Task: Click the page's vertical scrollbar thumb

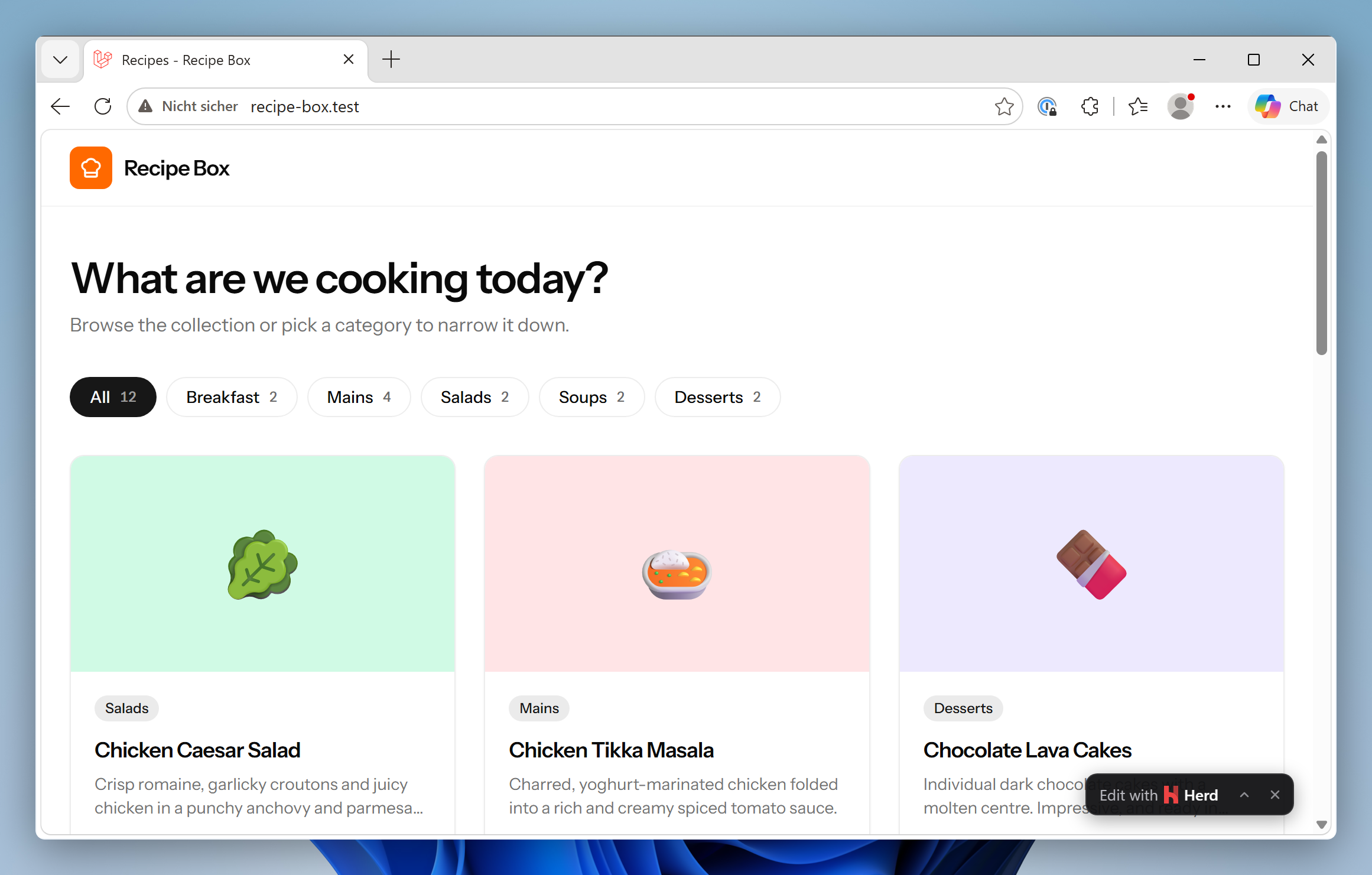Action: coord(1322,253)
